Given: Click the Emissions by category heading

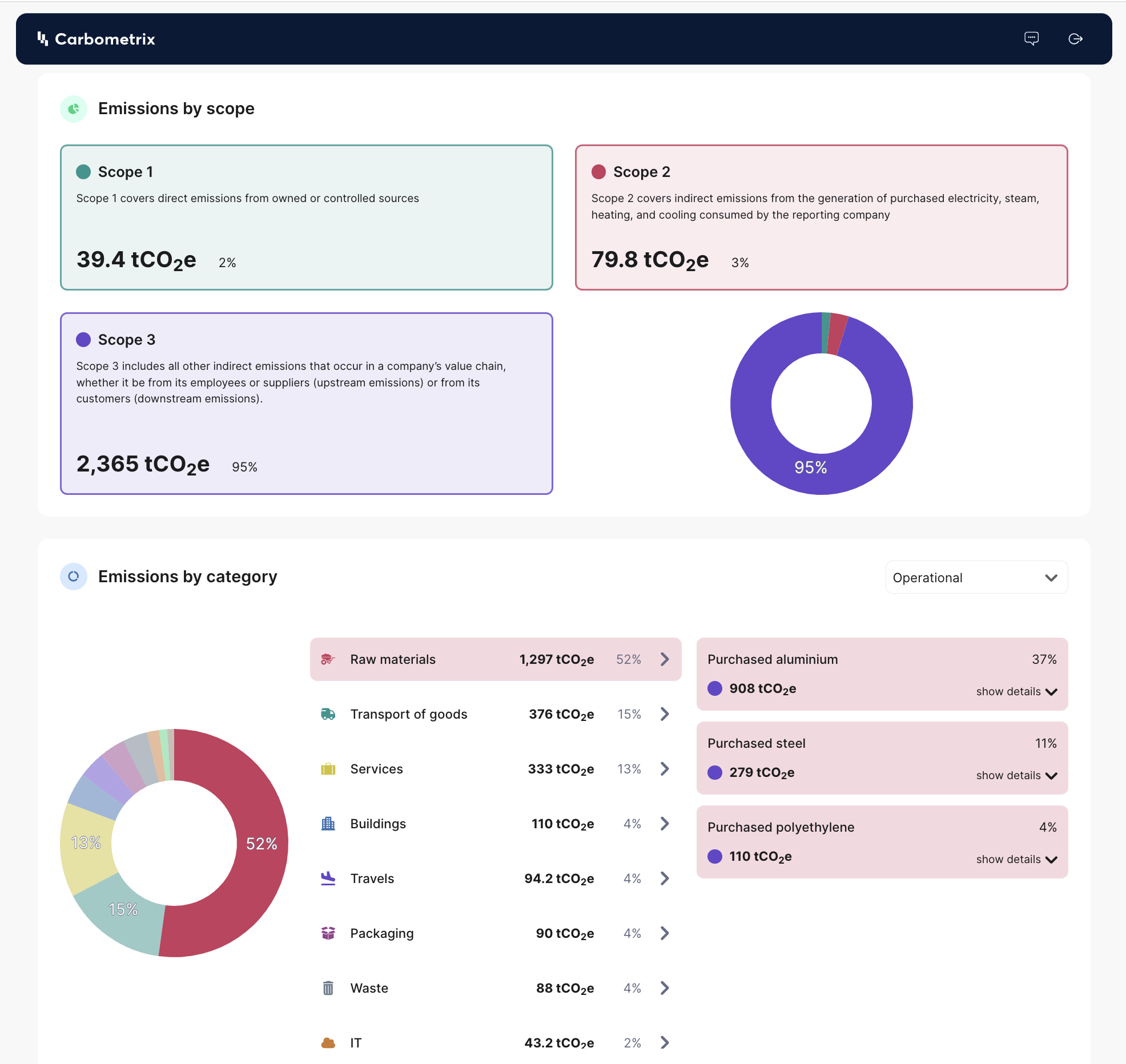Looking at the screenshot, I should [x=188, y=577].
